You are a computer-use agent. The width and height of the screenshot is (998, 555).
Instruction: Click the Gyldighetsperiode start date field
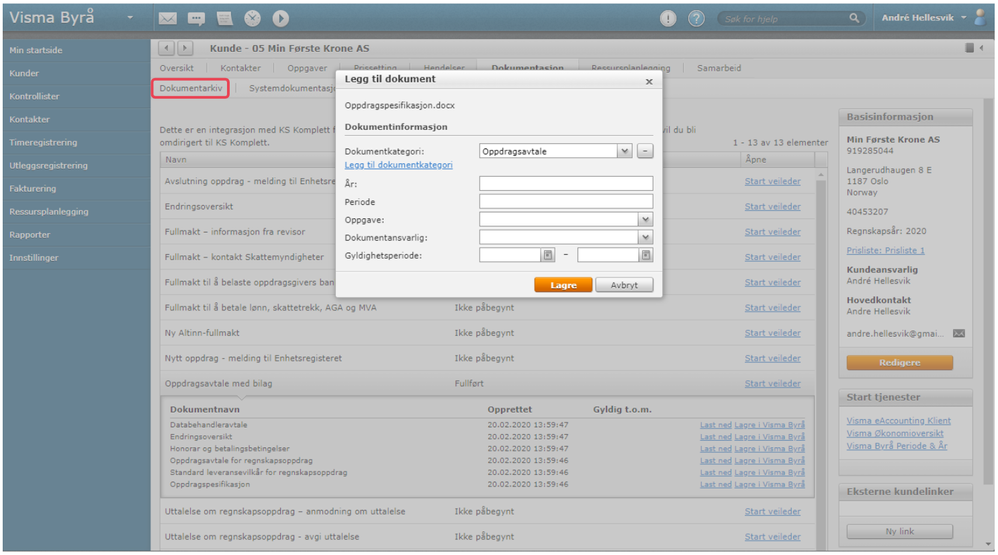tap(510, 255)
